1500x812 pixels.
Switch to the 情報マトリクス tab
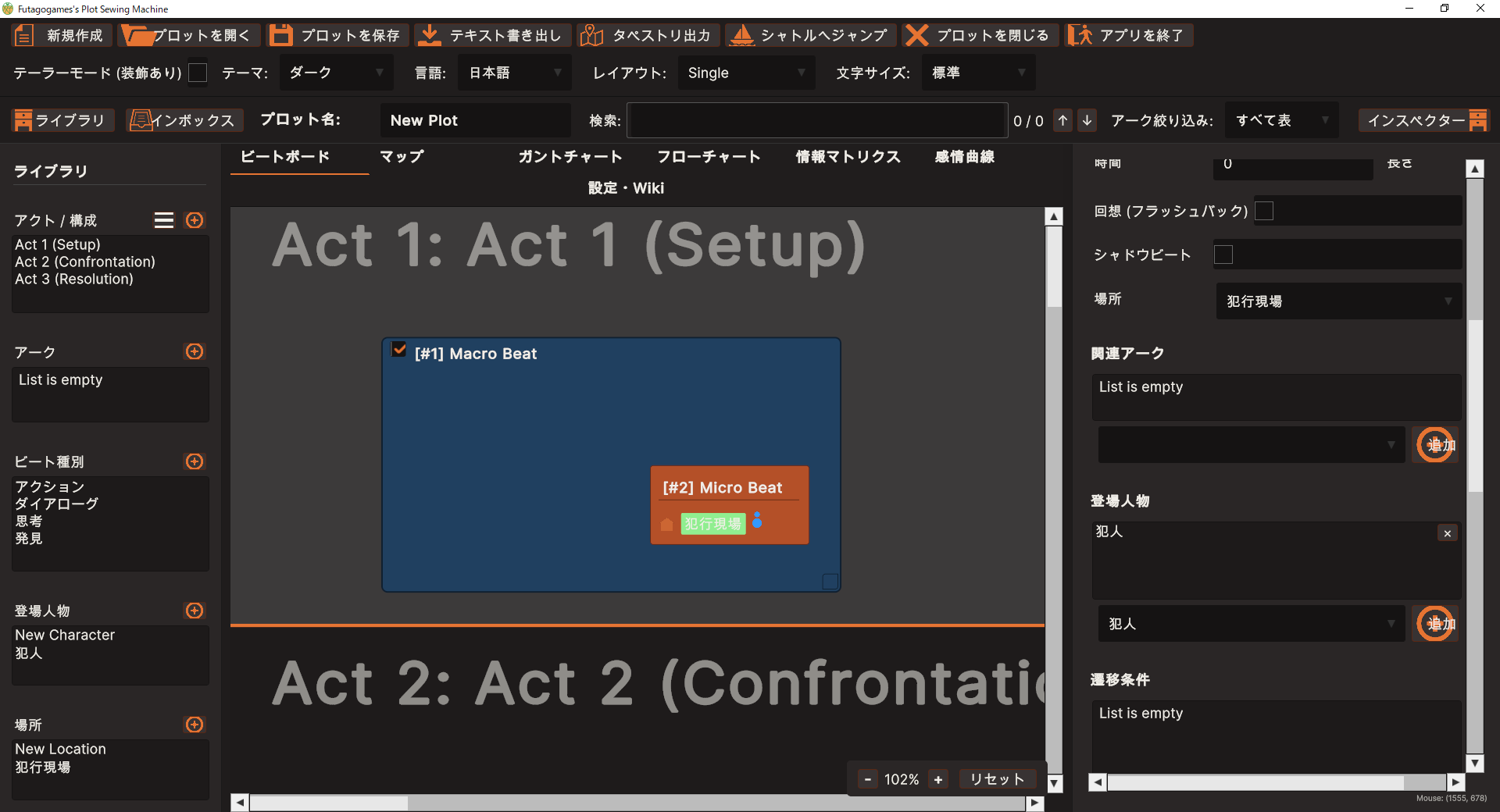[x=848, y=156]
